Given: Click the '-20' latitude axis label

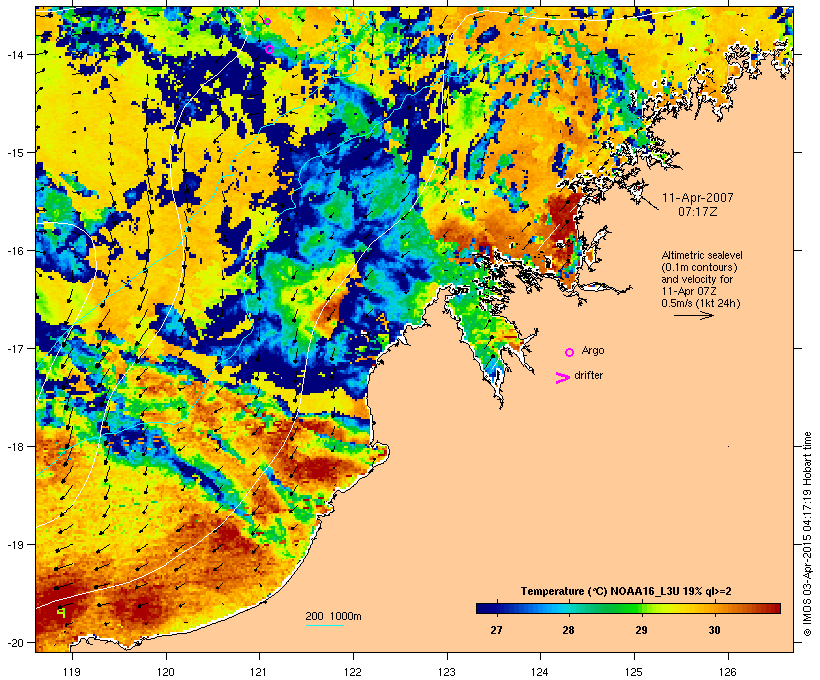Looking at the screenshot, I should [x=14, y=643].
